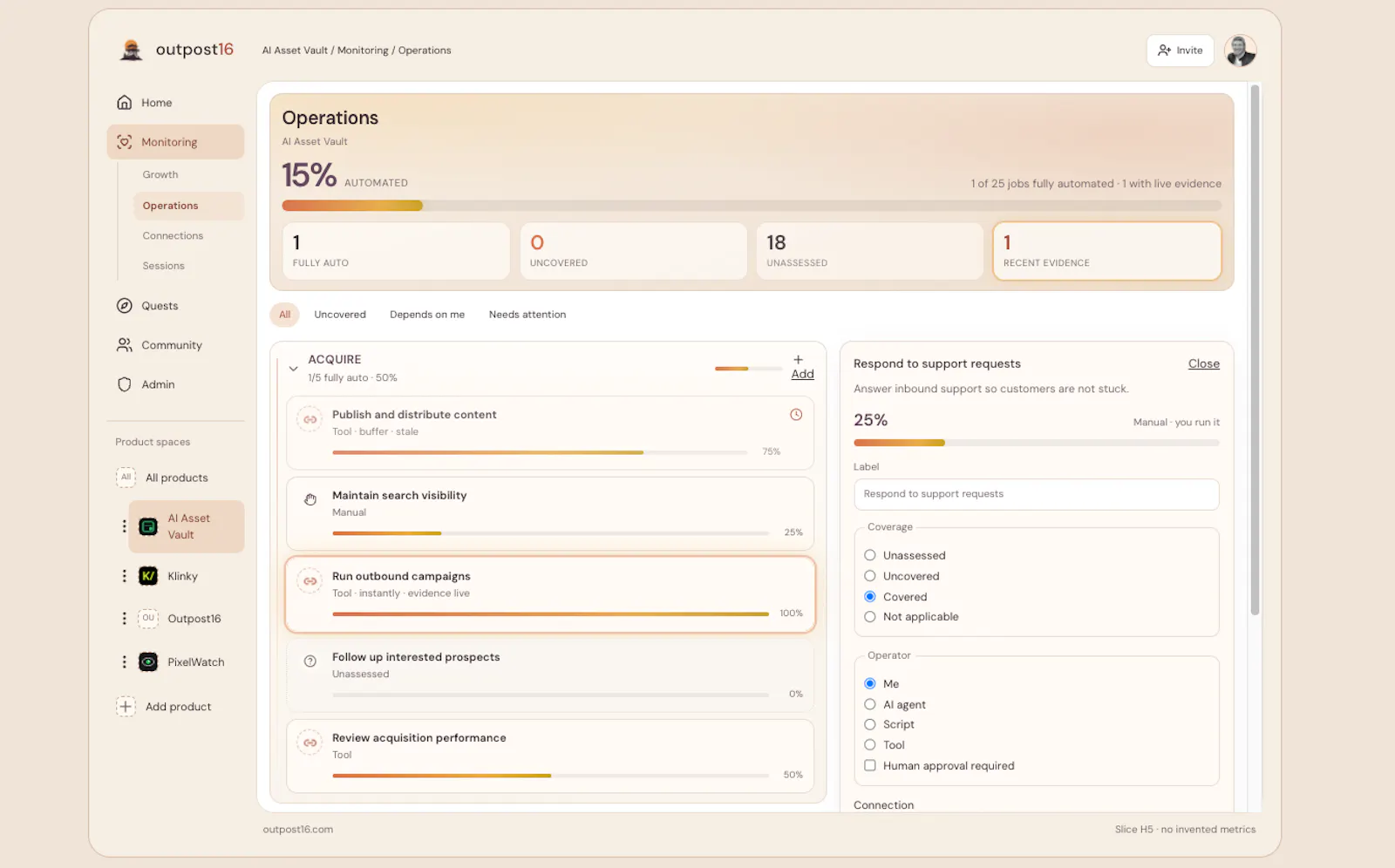Click the Add link in ACQUIRE
The image size is (1395, 868).
coord(802,374)
